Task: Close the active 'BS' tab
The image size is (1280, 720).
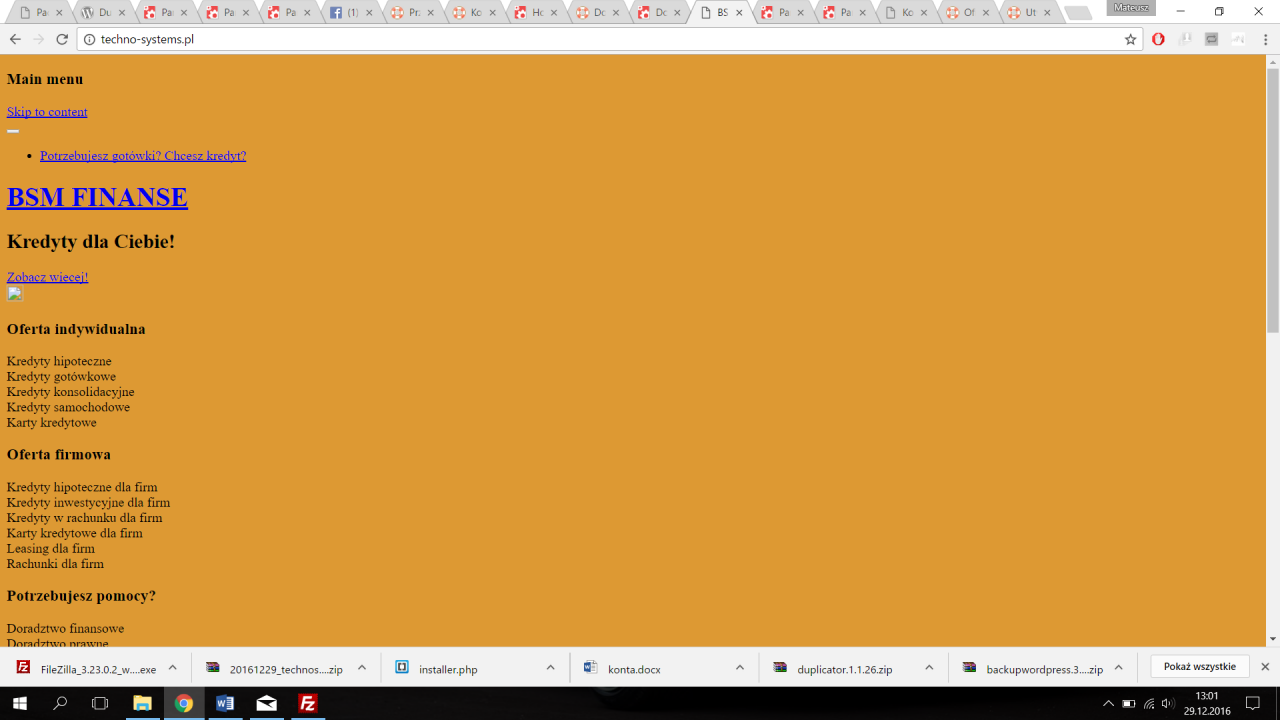Action: (739, 13)
